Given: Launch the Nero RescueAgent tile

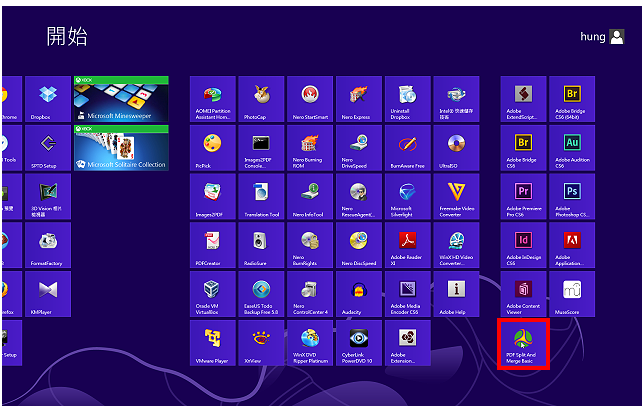Looking at the screenshot, I should click(359, 197).
